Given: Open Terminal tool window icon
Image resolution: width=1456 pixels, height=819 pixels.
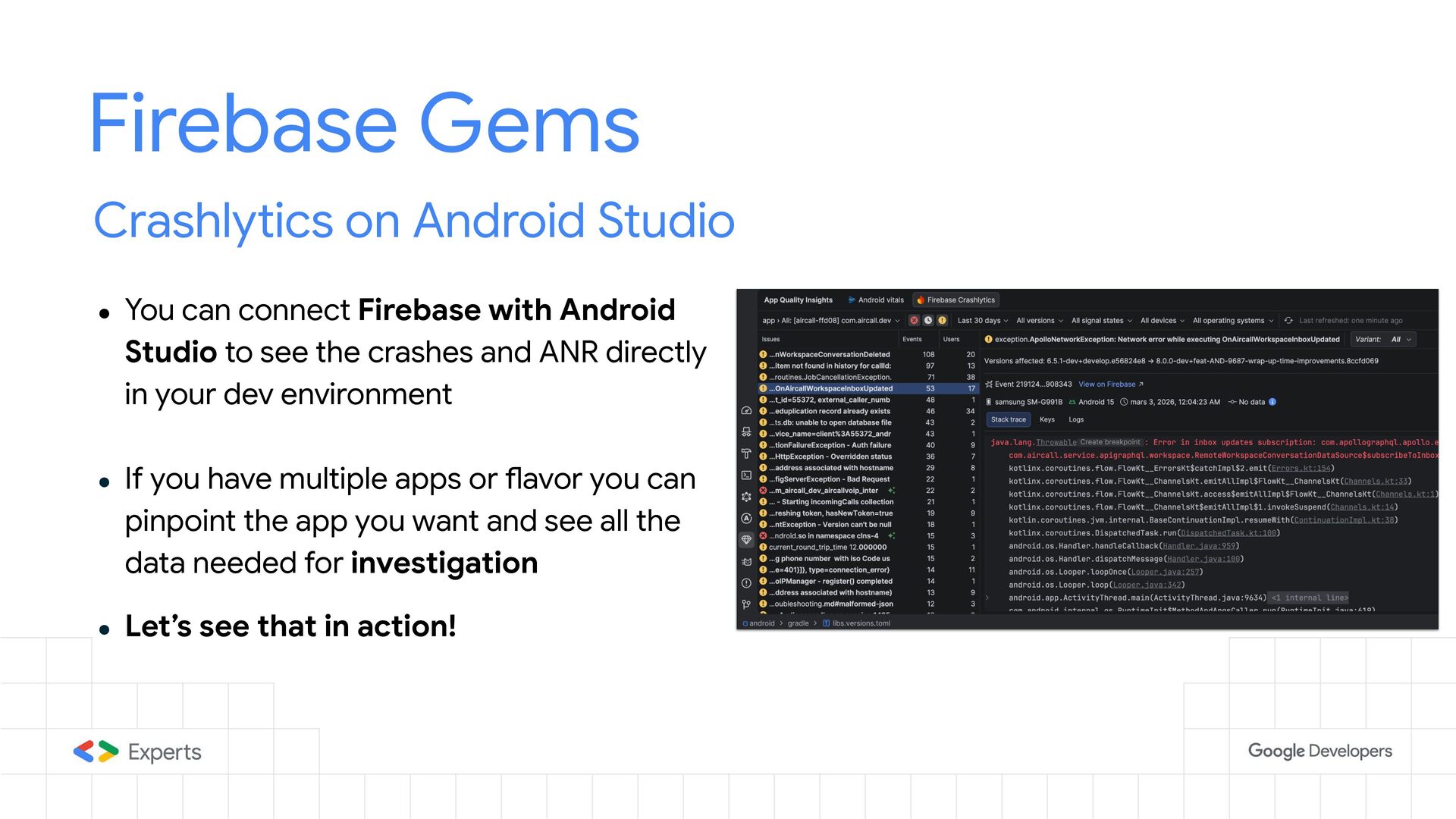Looking at the screenshot, I should pos(746,475).
